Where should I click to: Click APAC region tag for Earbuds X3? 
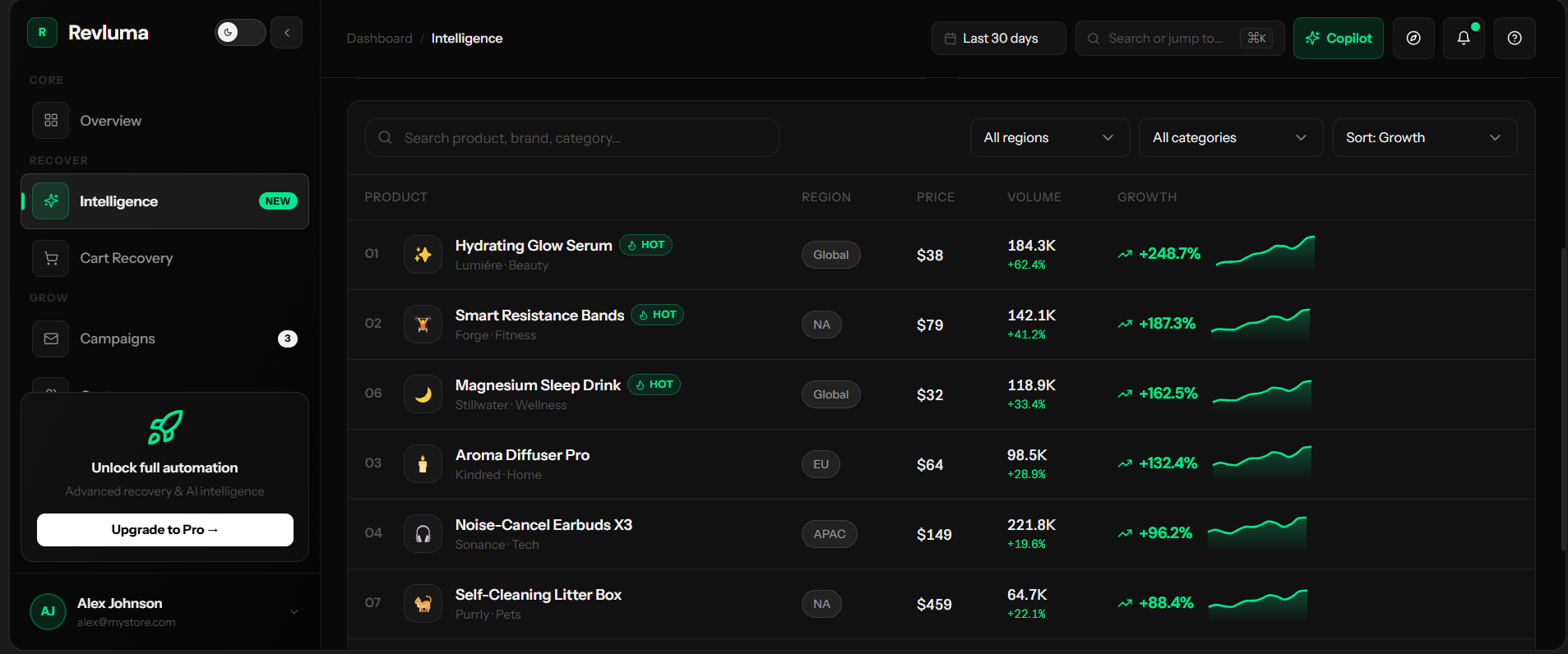tap(830, 534)
